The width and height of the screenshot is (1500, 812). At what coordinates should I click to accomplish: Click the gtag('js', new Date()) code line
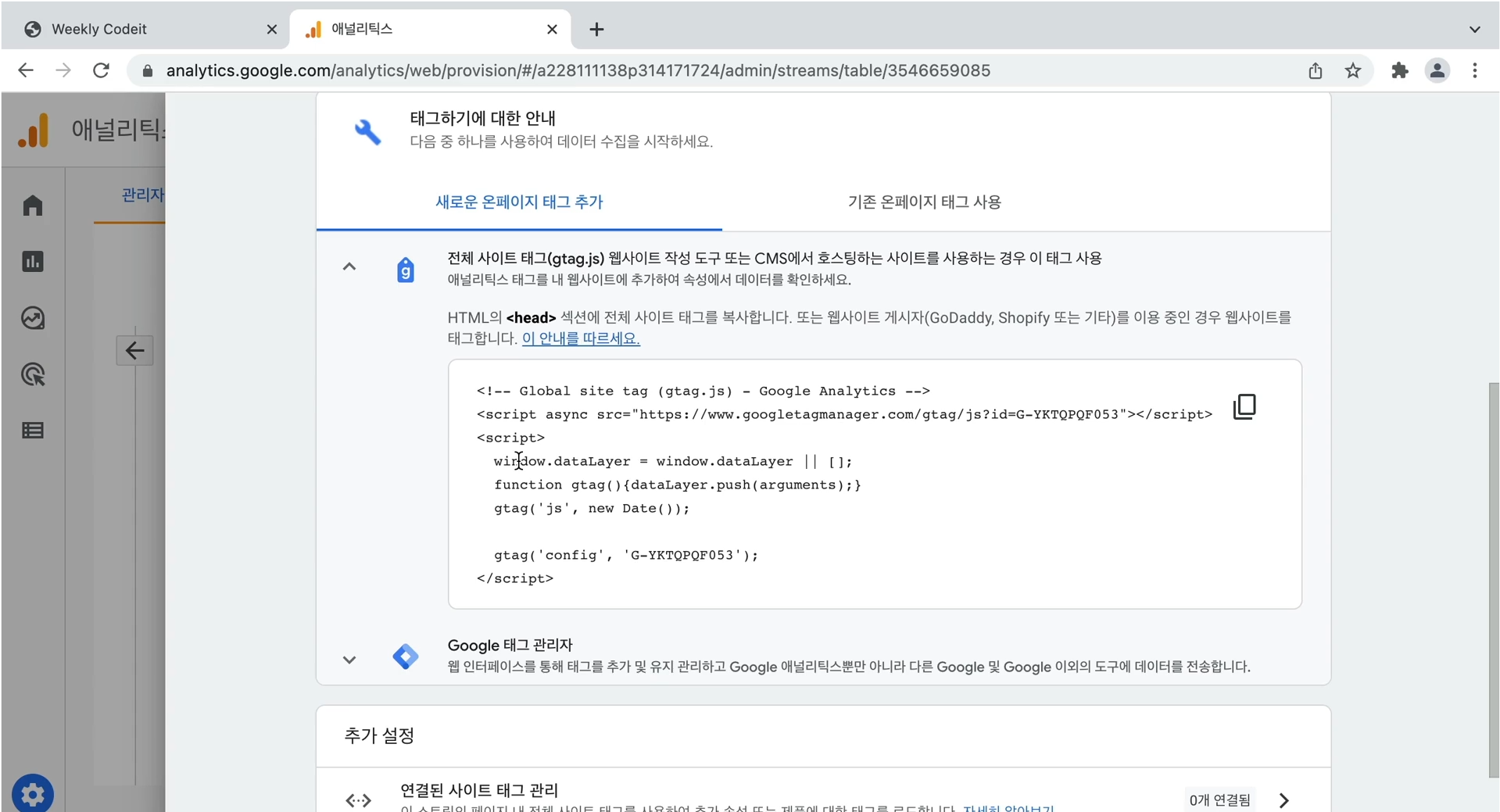click(x=592, y=508)
